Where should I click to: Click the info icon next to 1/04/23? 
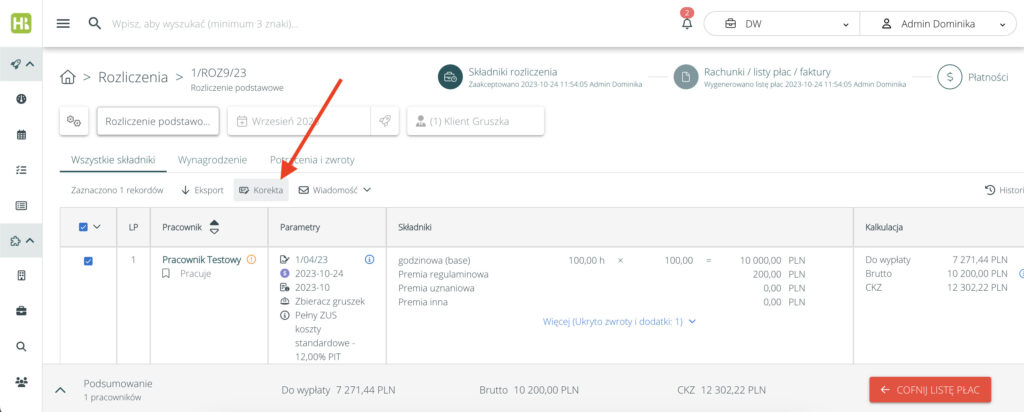pyautogui.click(x=369, y=260)
